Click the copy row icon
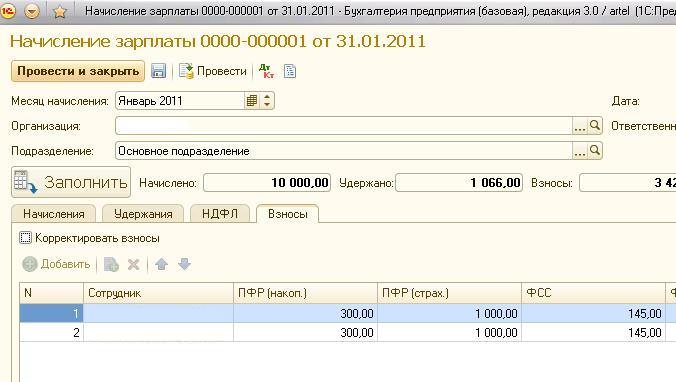The image size is (676, 382). click(x=111, y=264)
